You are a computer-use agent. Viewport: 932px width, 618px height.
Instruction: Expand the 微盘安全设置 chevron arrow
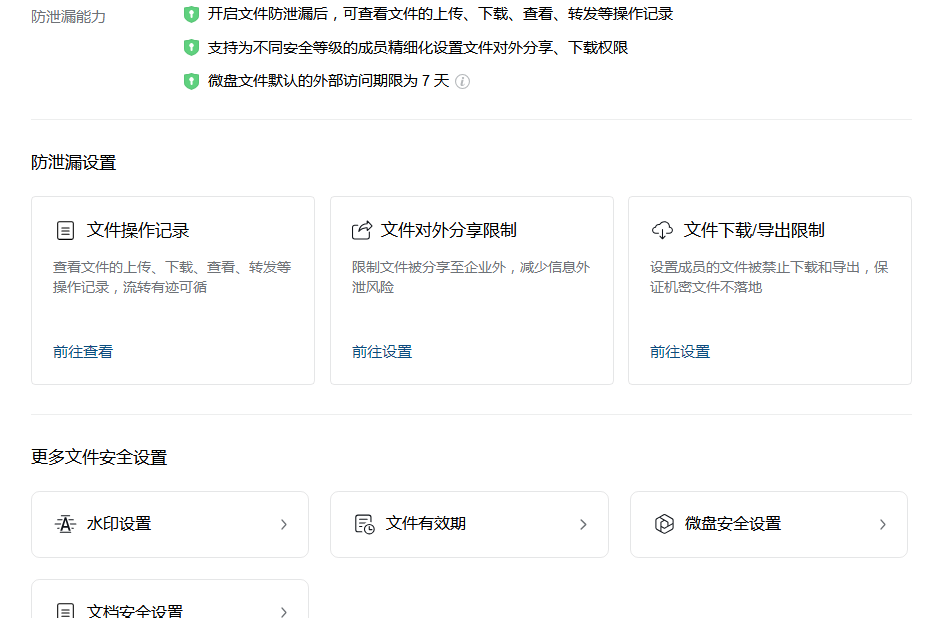(883, 524)
